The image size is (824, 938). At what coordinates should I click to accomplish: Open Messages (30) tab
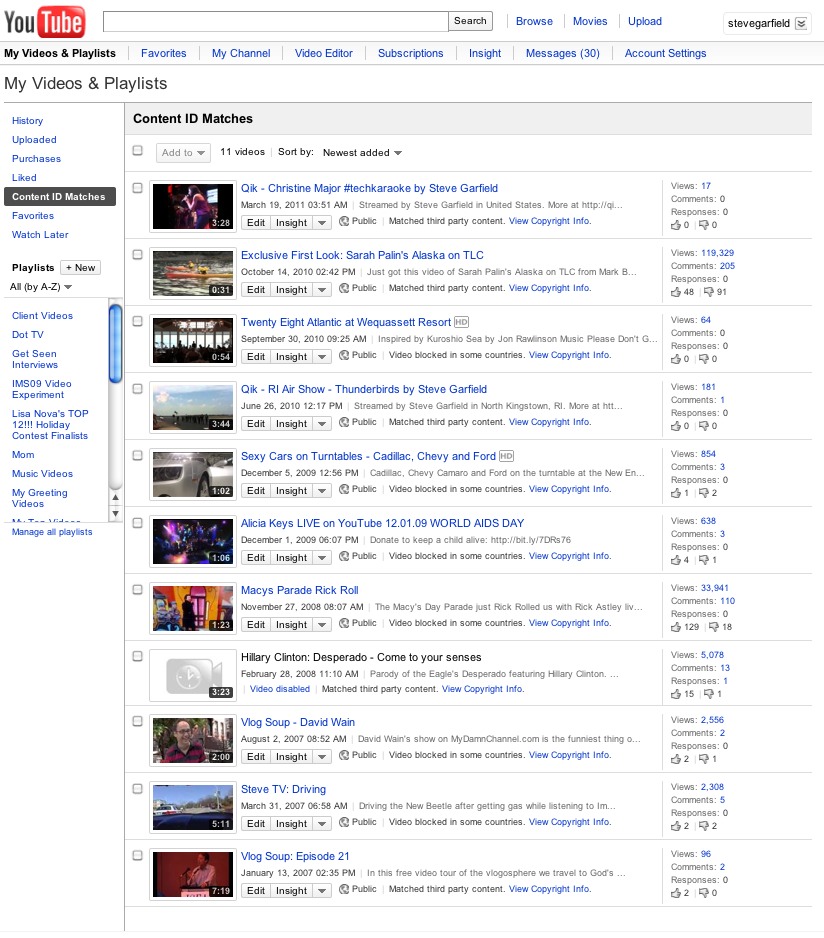[562, 53]
